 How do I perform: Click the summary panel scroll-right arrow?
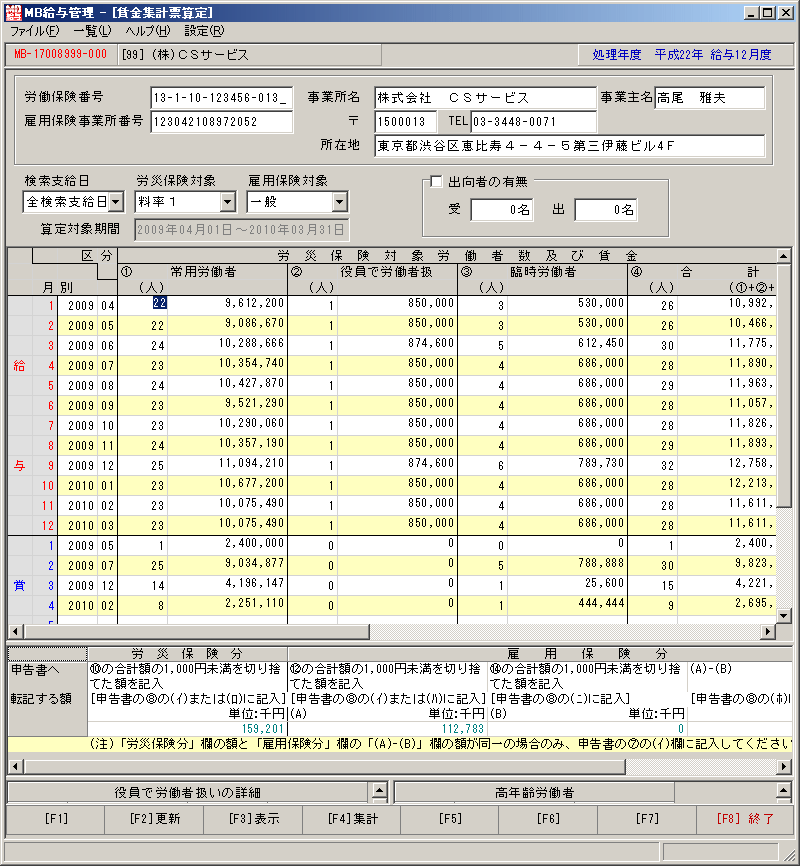click(784, 766)
